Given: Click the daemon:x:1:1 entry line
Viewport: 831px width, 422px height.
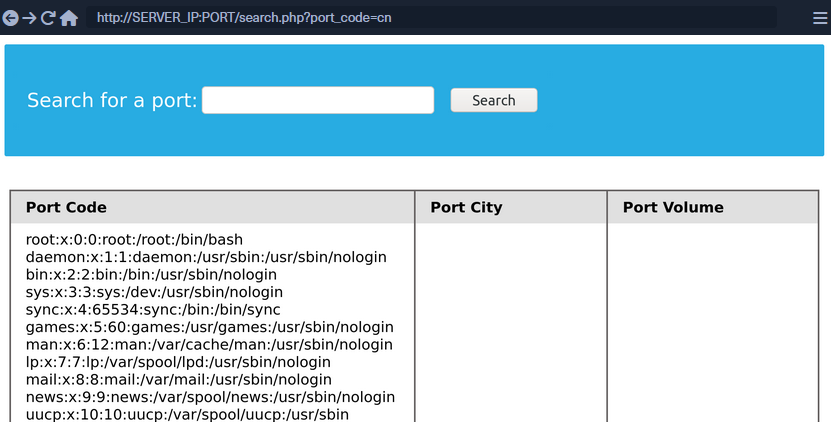Looking at the screenshot, I should coord(206,257).
